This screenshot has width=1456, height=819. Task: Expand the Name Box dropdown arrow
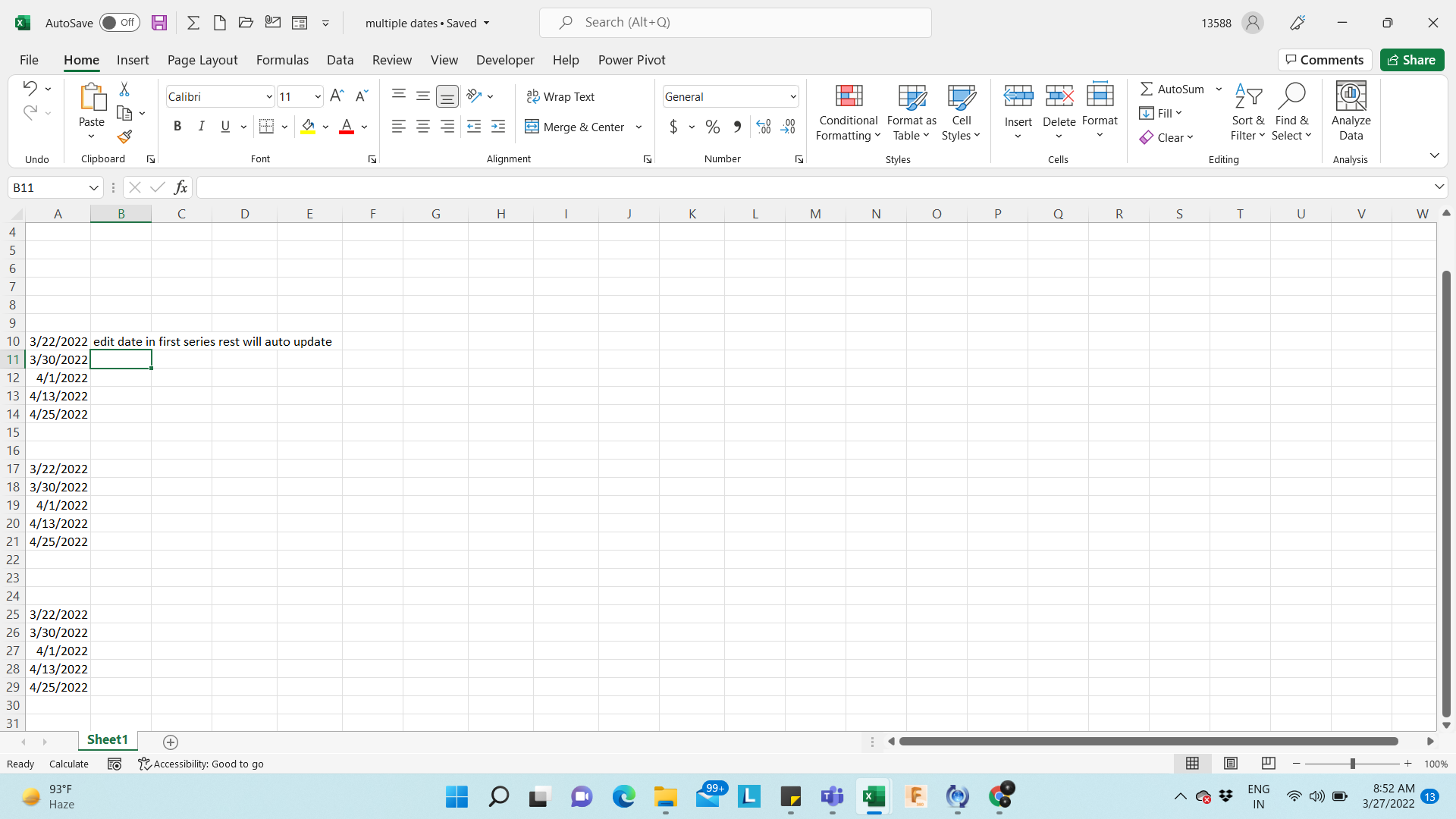93,187
